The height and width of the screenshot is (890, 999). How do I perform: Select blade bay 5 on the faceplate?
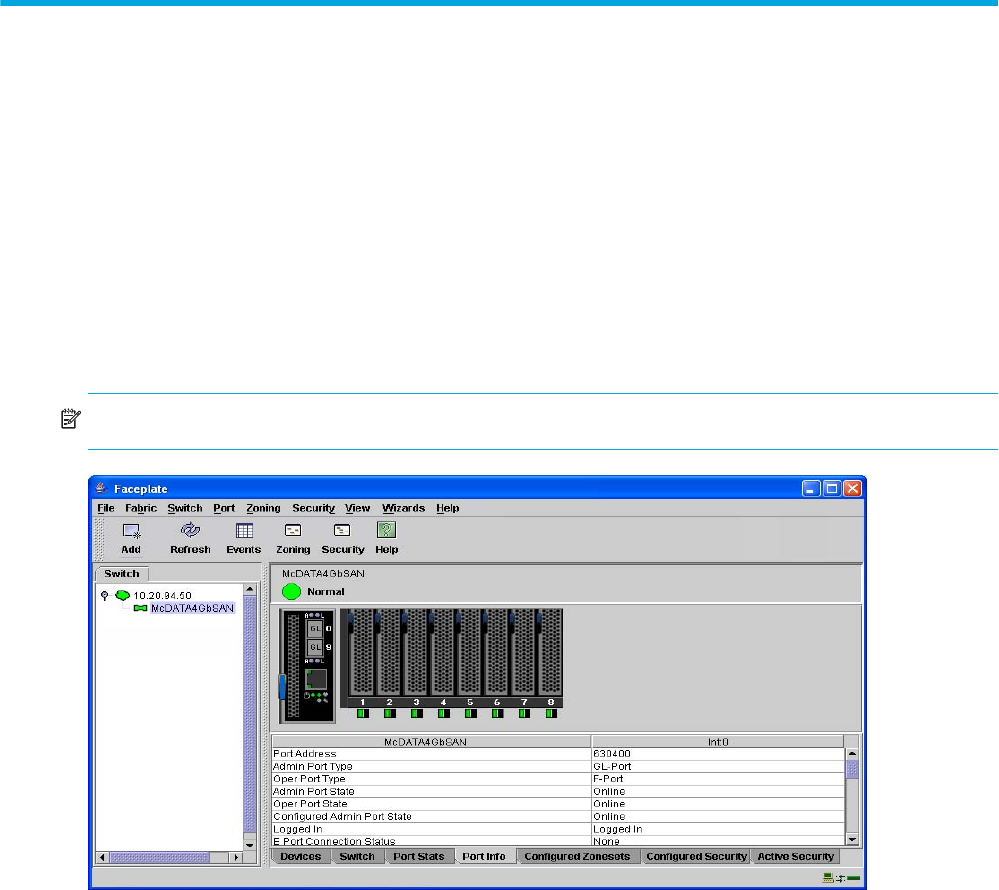click(x=470, y=652)
